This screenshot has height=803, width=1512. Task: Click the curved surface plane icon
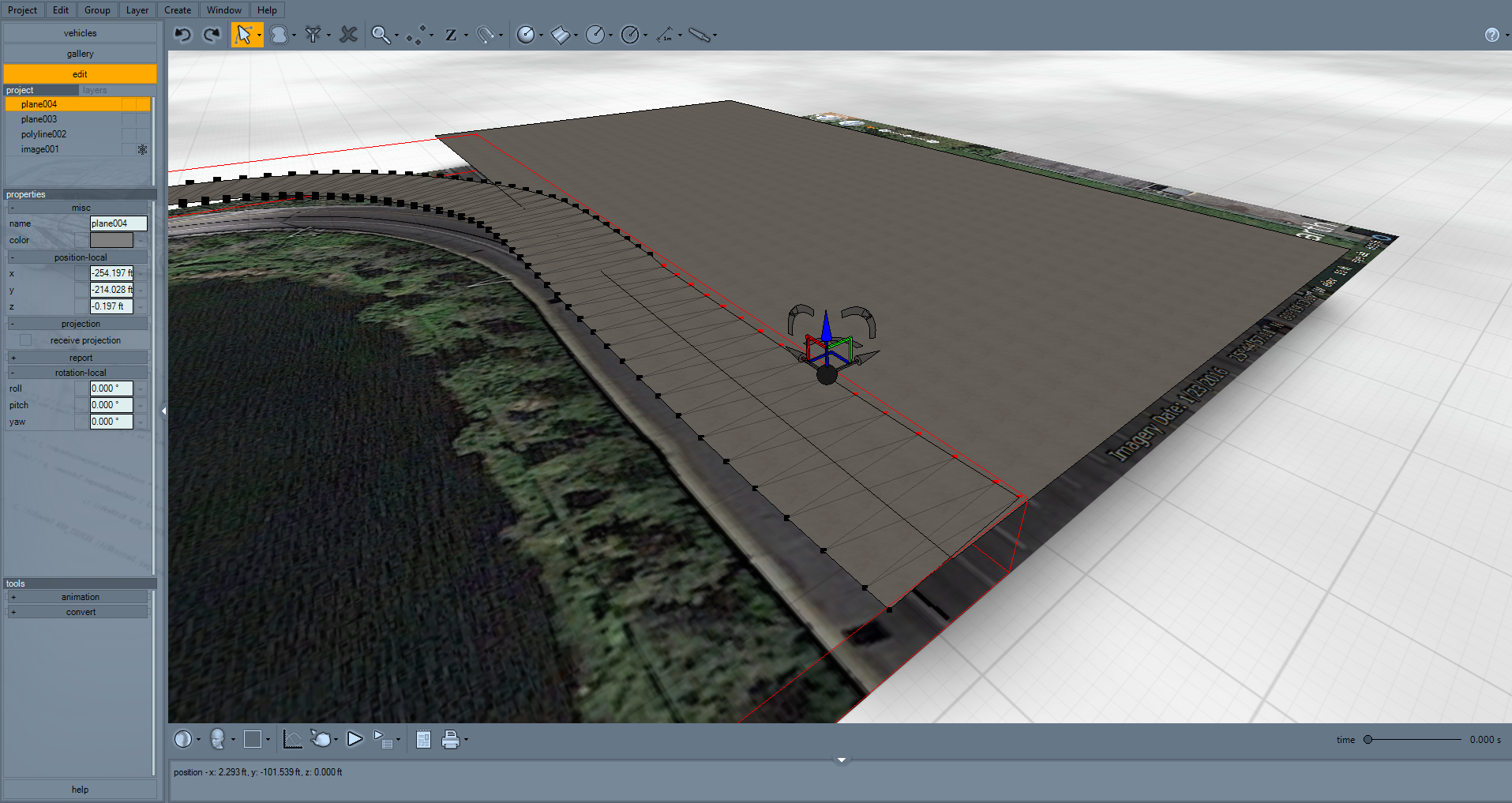(560, 35)
